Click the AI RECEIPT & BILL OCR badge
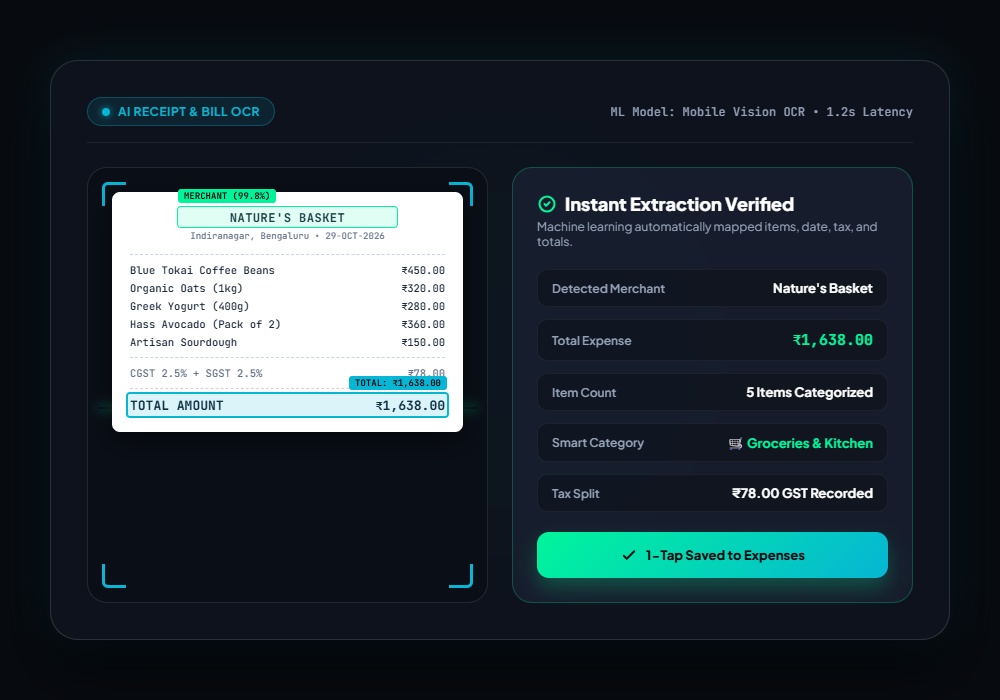 pyautogui.click(x=181, y=112)
